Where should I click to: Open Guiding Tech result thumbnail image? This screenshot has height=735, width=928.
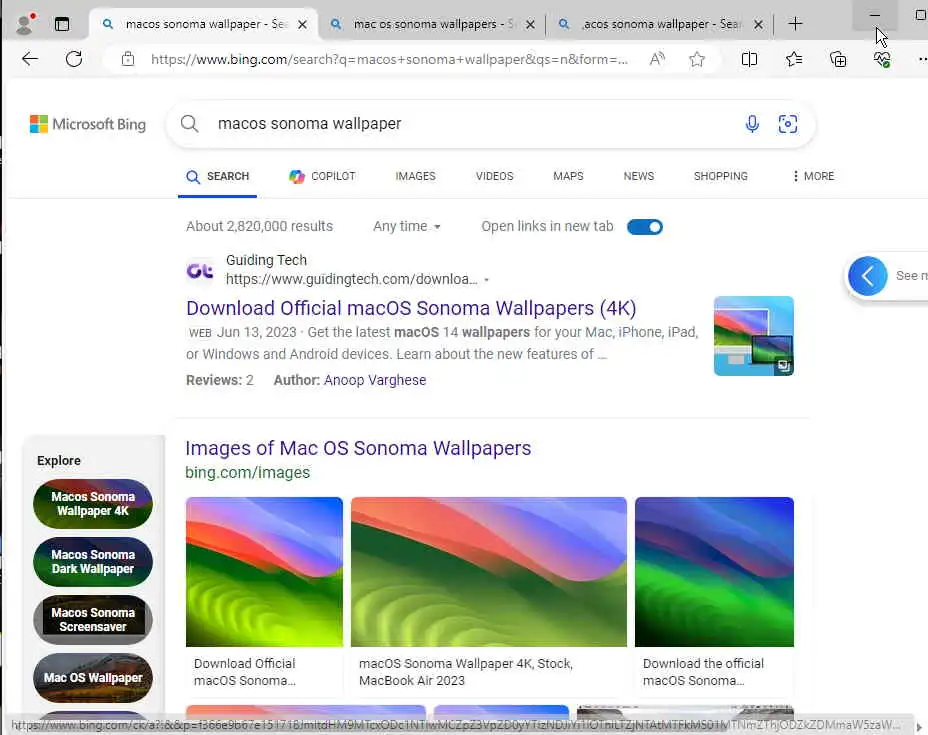(753, 336)
